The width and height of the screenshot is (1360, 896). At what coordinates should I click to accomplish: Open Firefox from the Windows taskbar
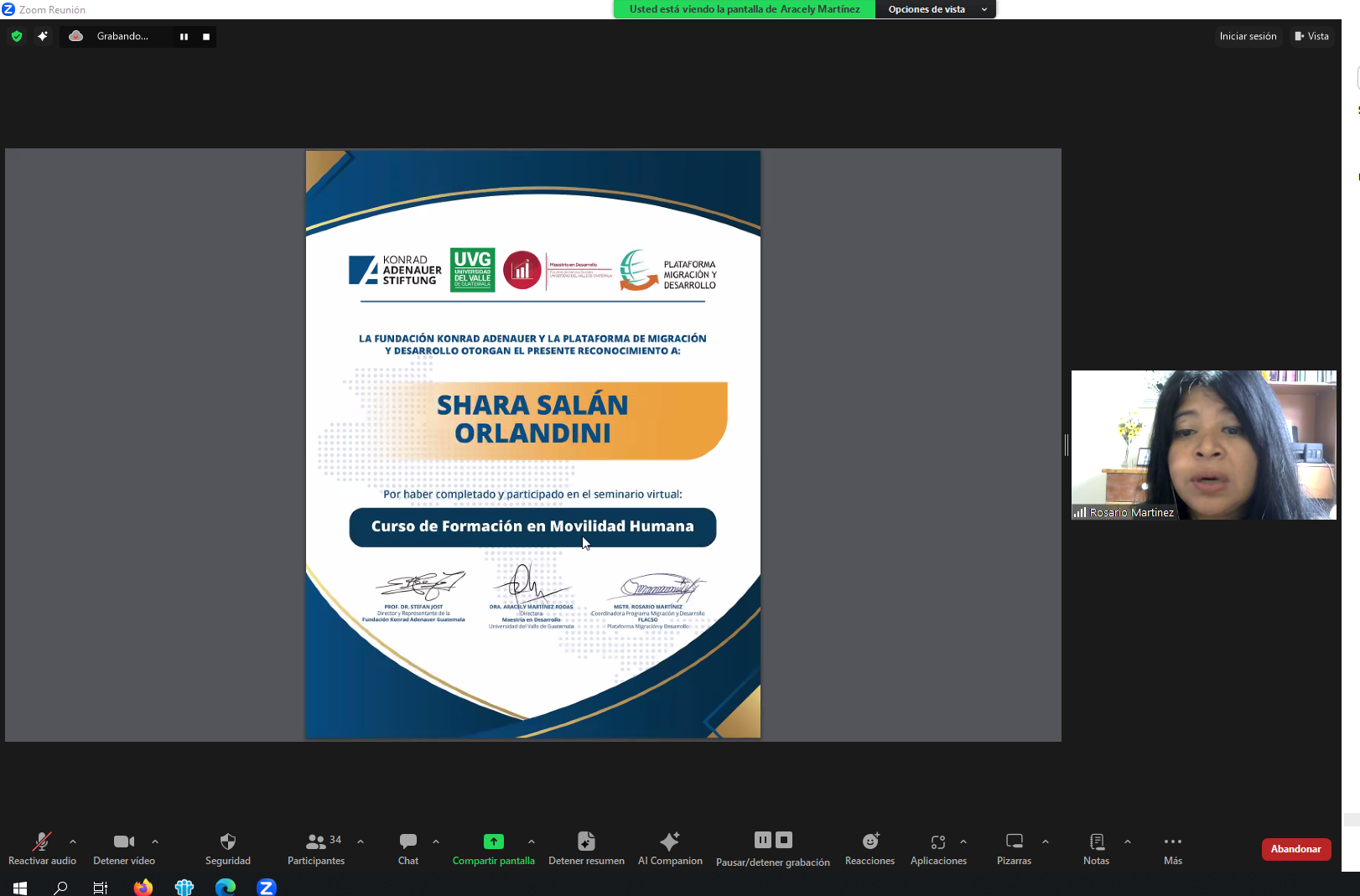pos(143,887)
